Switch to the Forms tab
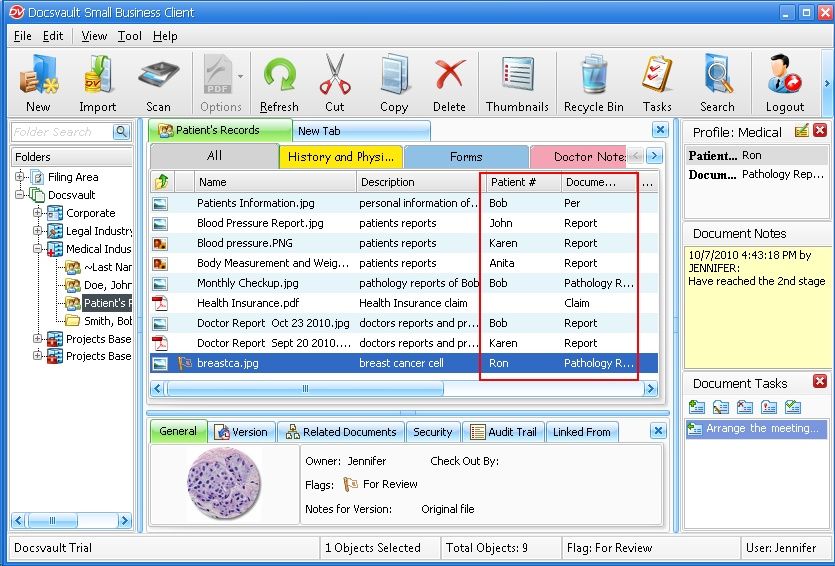This screenshot has height=566, width=835. pyautogui.click(x=466, y=157)
